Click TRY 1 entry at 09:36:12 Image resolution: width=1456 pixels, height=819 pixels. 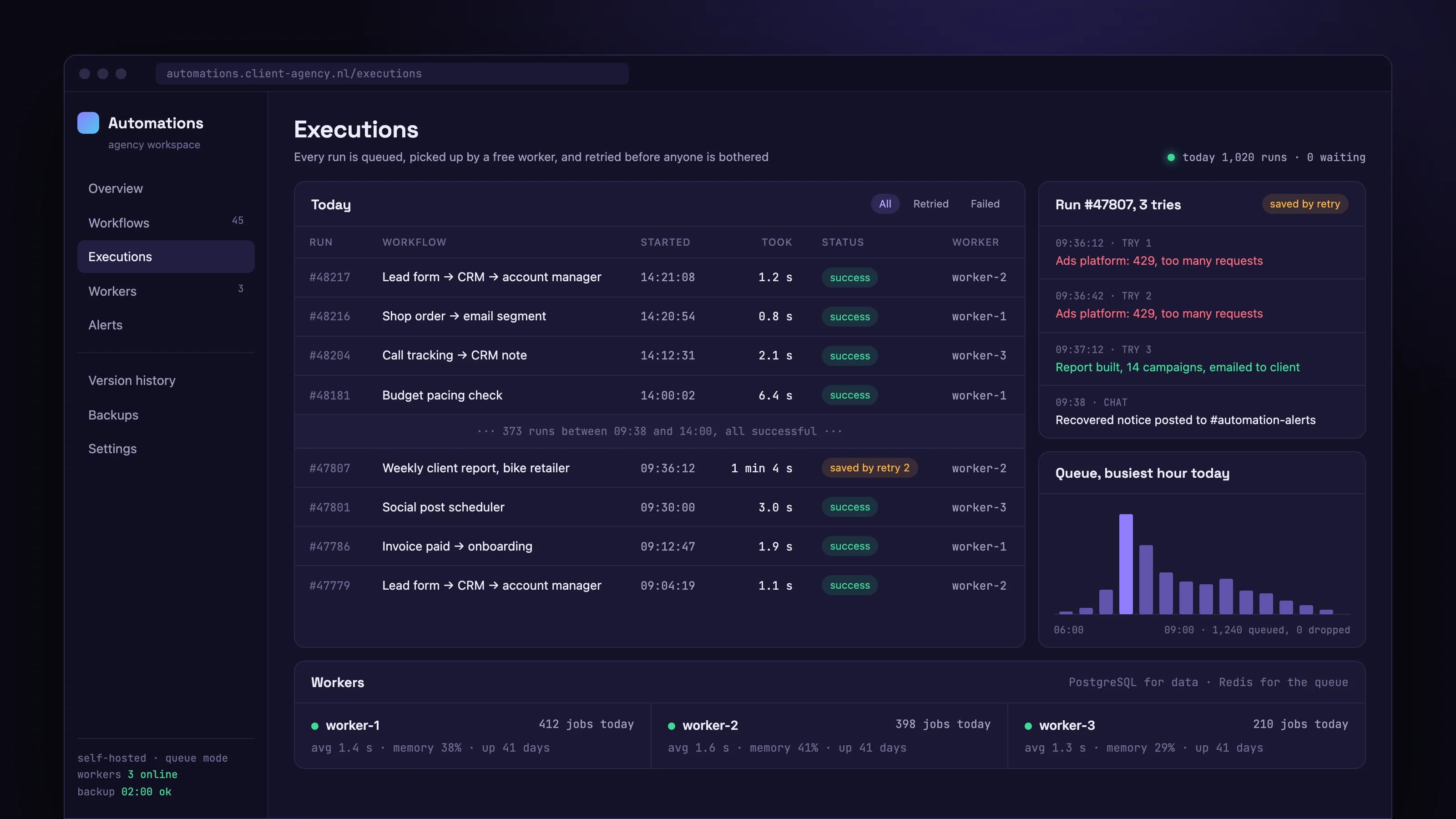1202,253
